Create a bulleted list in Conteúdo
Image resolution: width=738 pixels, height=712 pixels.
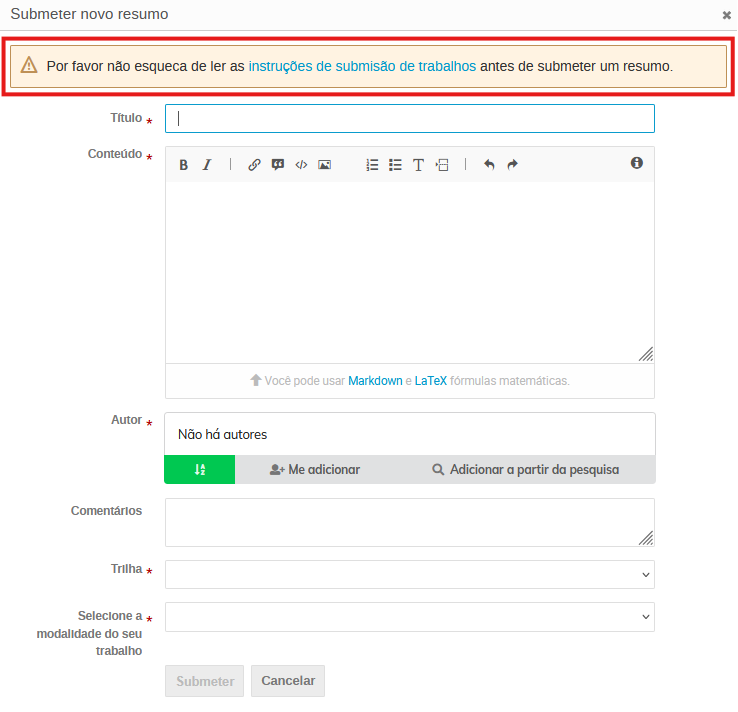click(395, 165)
